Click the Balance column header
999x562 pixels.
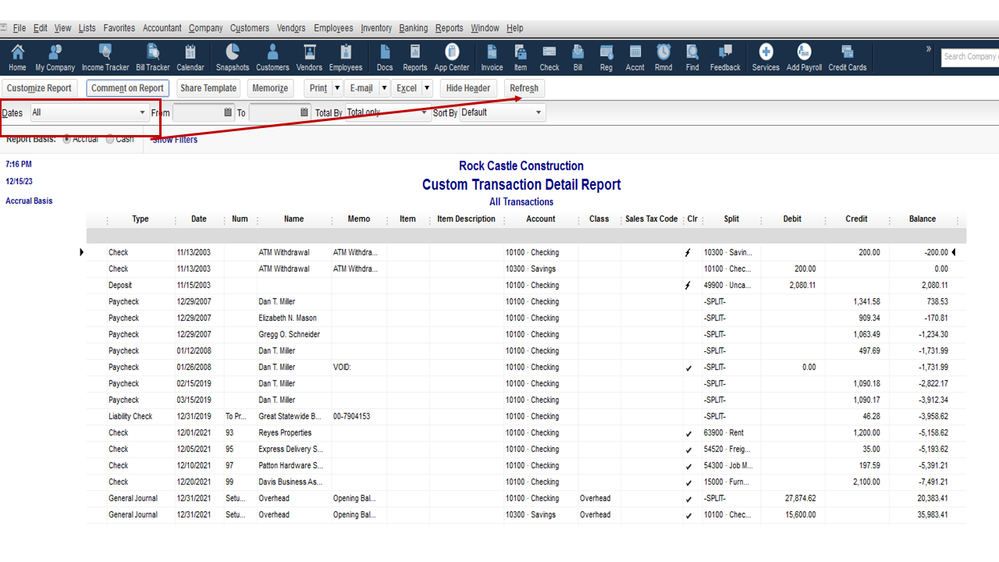point(922,219)
